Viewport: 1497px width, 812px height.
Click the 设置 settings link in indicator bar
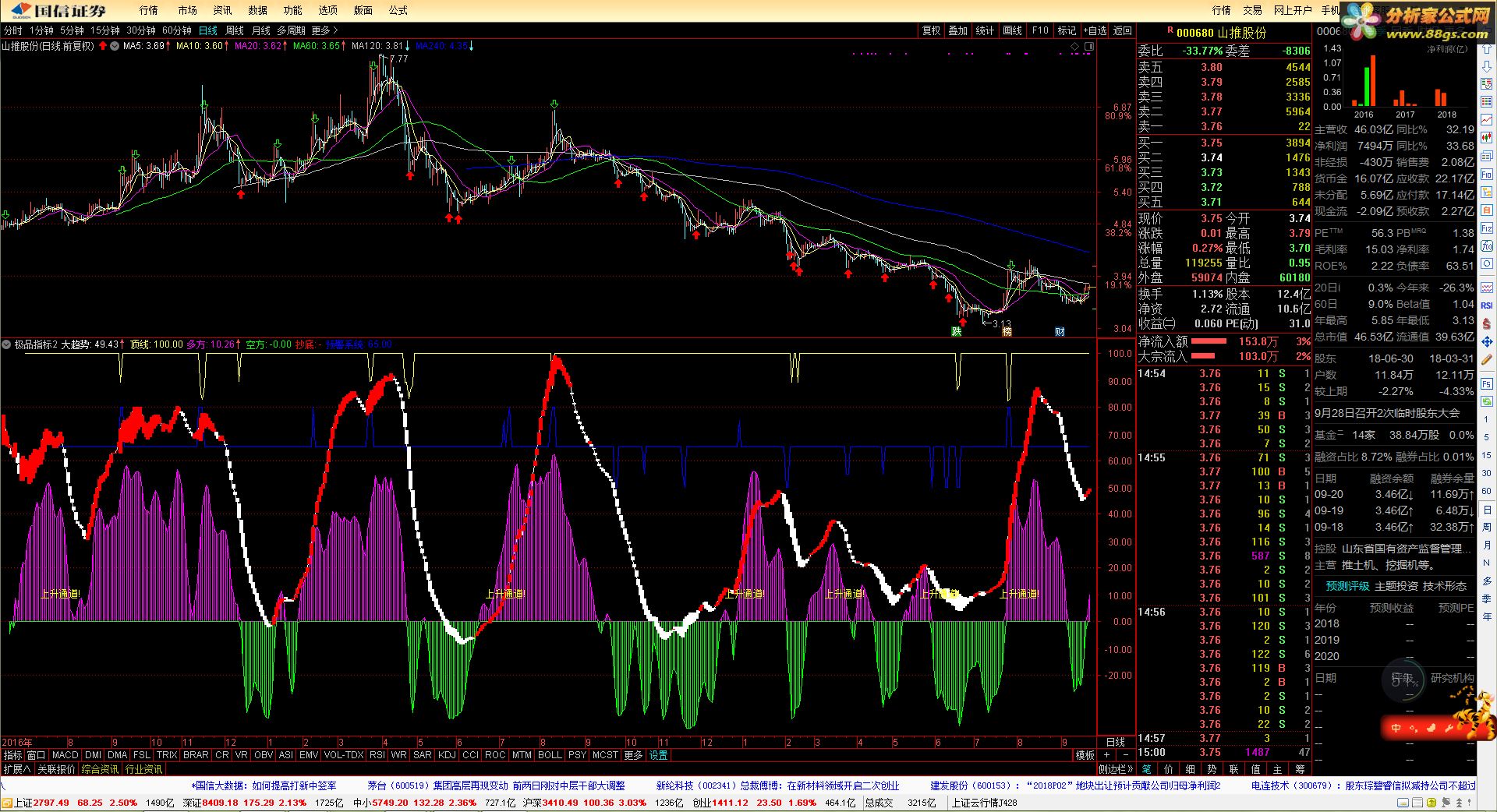click(x=658, y=755)
